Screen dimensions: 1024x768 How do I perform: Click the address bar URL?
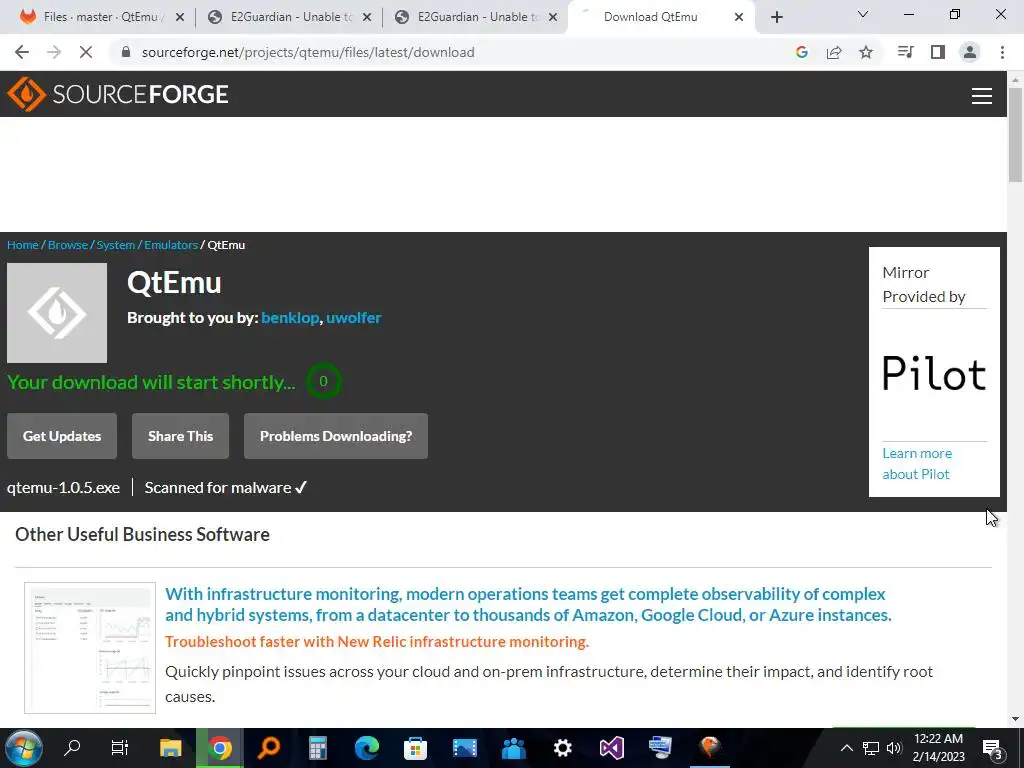click(x=308, y=52)
